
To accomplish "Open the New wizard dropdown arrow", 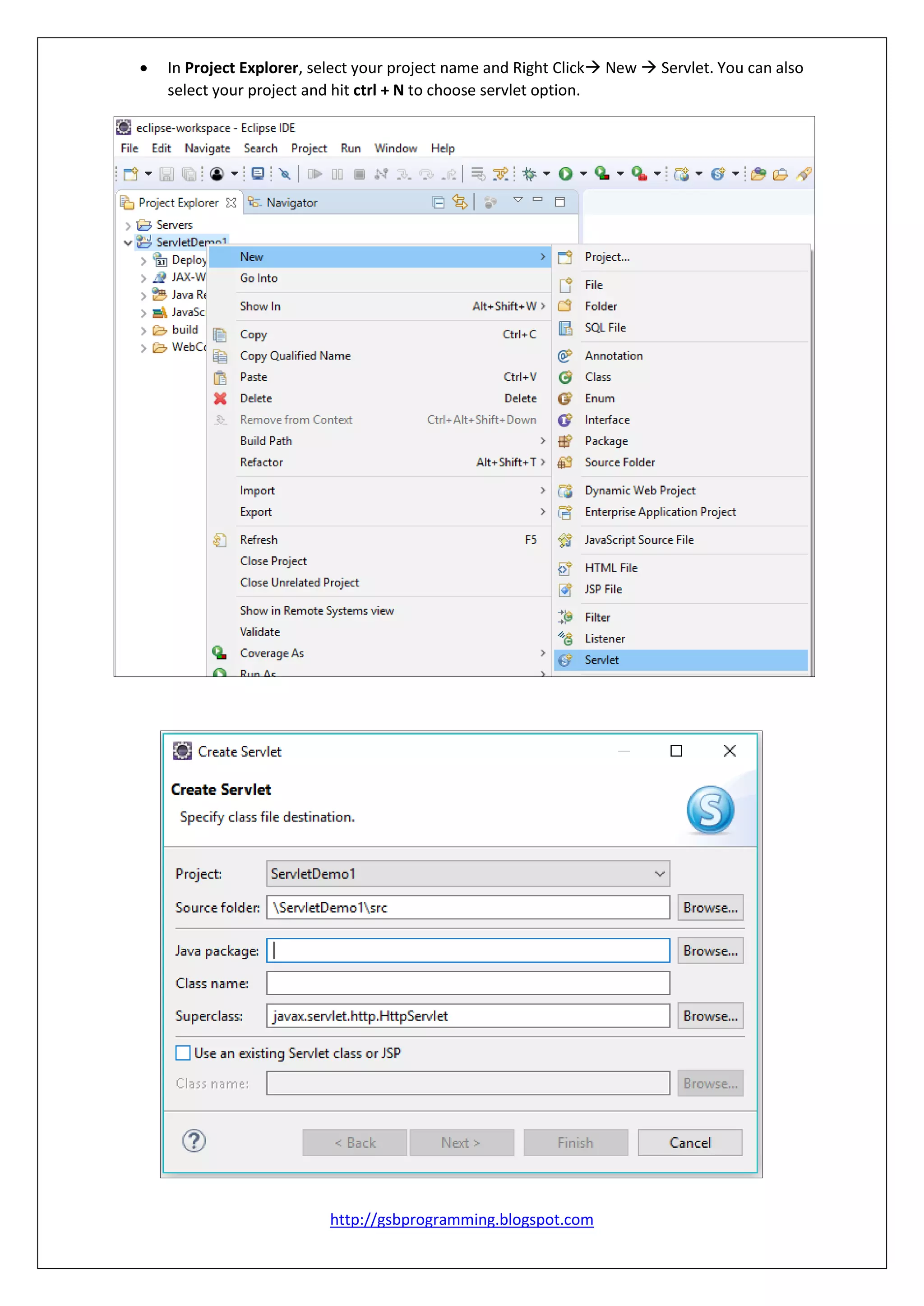I will coord(148,174).
